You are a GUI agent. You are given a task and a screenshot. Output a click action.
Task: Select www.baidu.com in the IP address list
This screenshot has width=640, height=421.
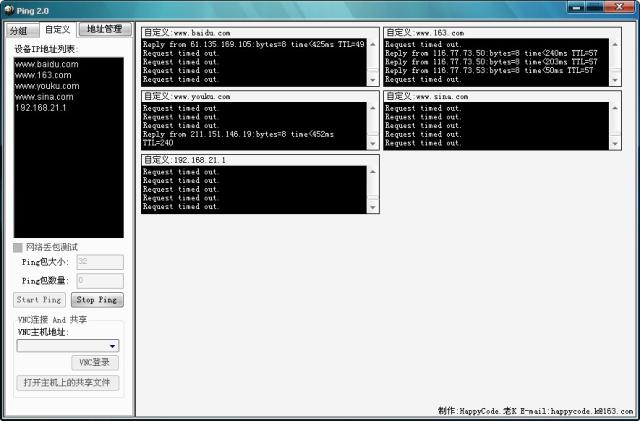point(47,64)
